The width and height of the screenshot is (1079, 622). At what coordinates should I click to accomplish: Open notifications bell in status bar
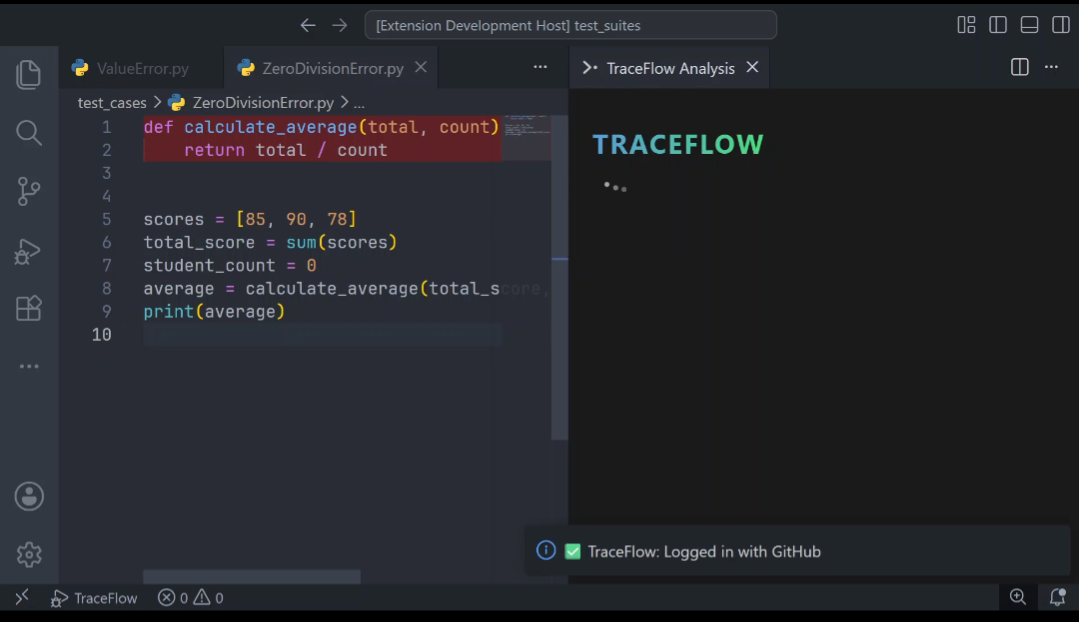[x=1058, y=597]
